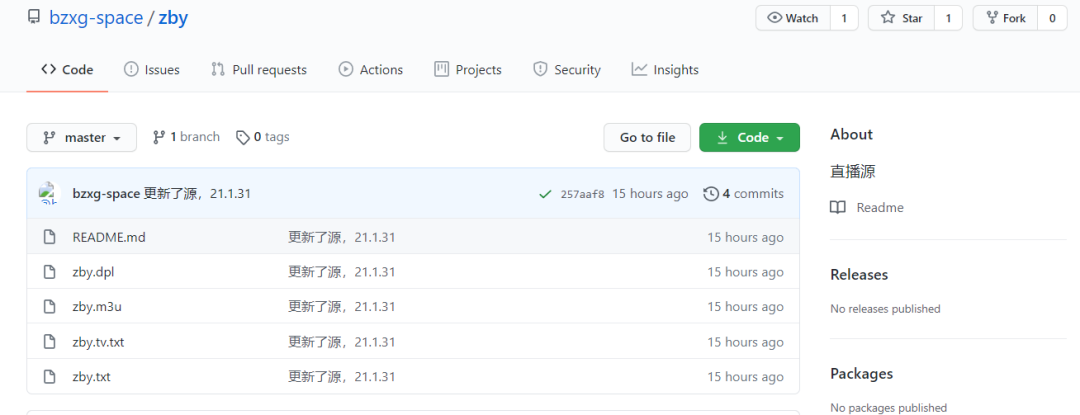This screenshot has width=1080, height=415.
Task: Click the file icon beside zby.tv.txt
Action: pos(49,342)
